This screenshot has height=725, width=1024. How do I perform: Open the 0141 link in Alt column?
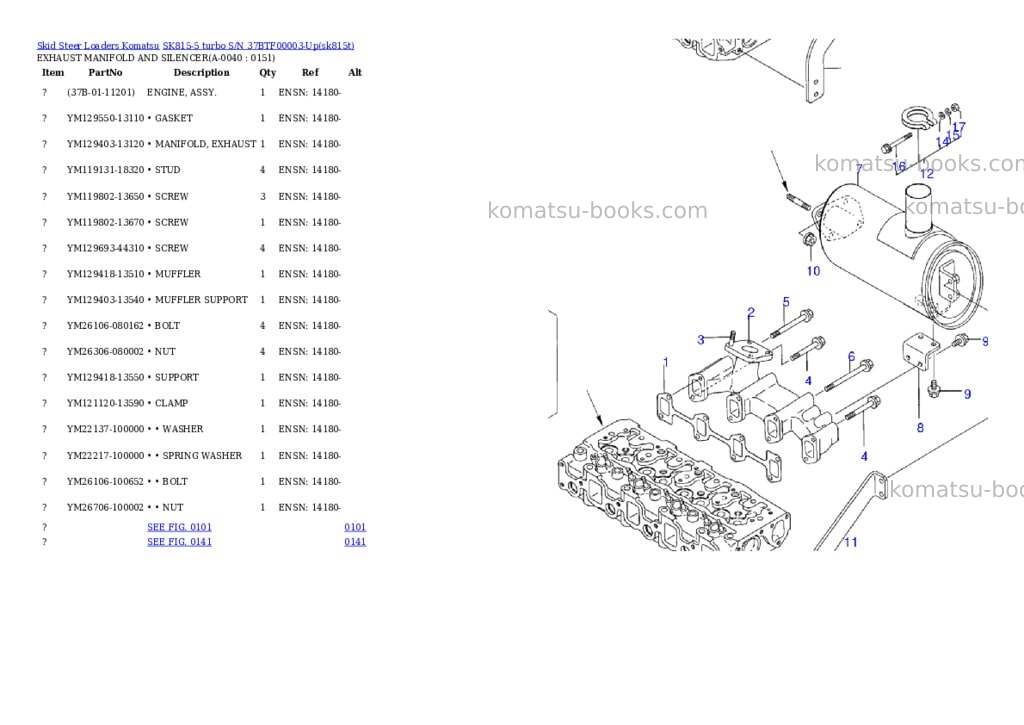355,541
